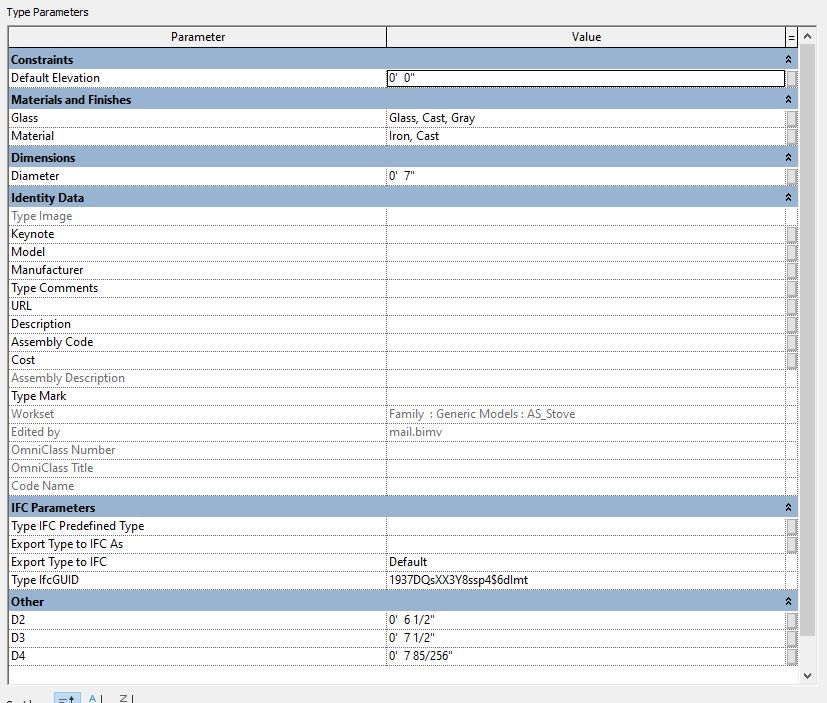This screenshot has width=827, height=703.
Task: Click the associate button for Diameter parameter
Action: pyautogui.click(x=792, y=176)
